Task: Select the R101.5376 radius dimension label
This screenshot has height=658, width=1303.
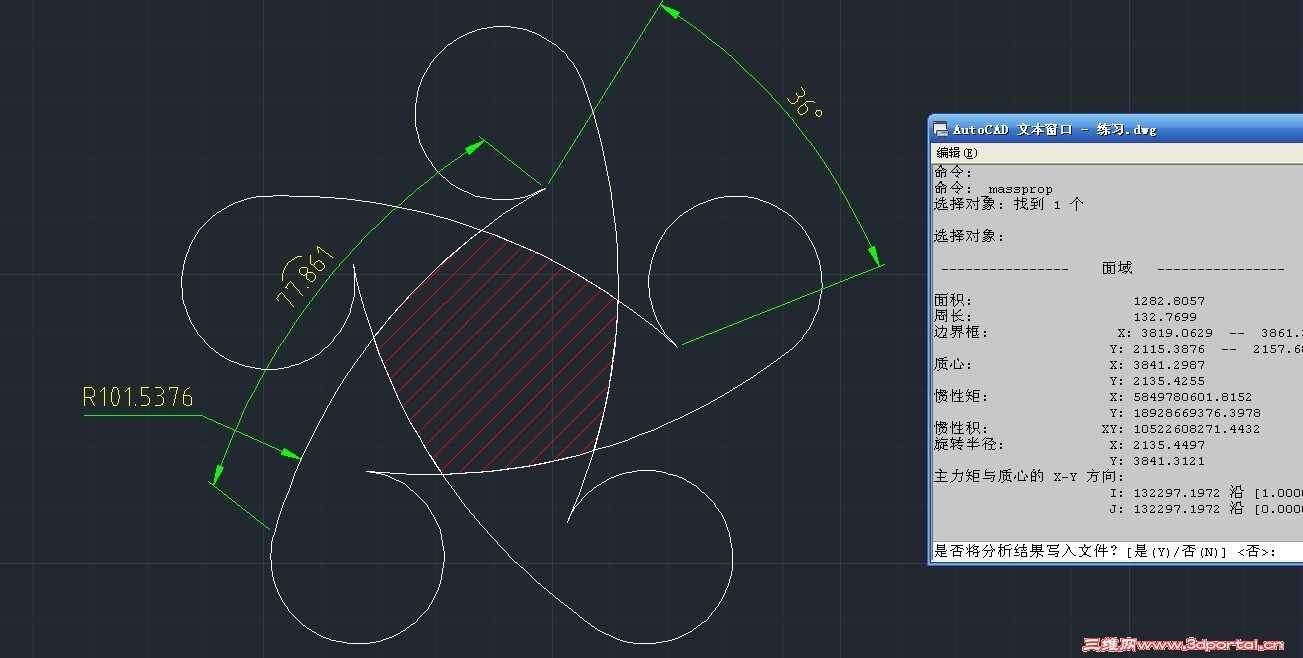Action: [138, 398]
